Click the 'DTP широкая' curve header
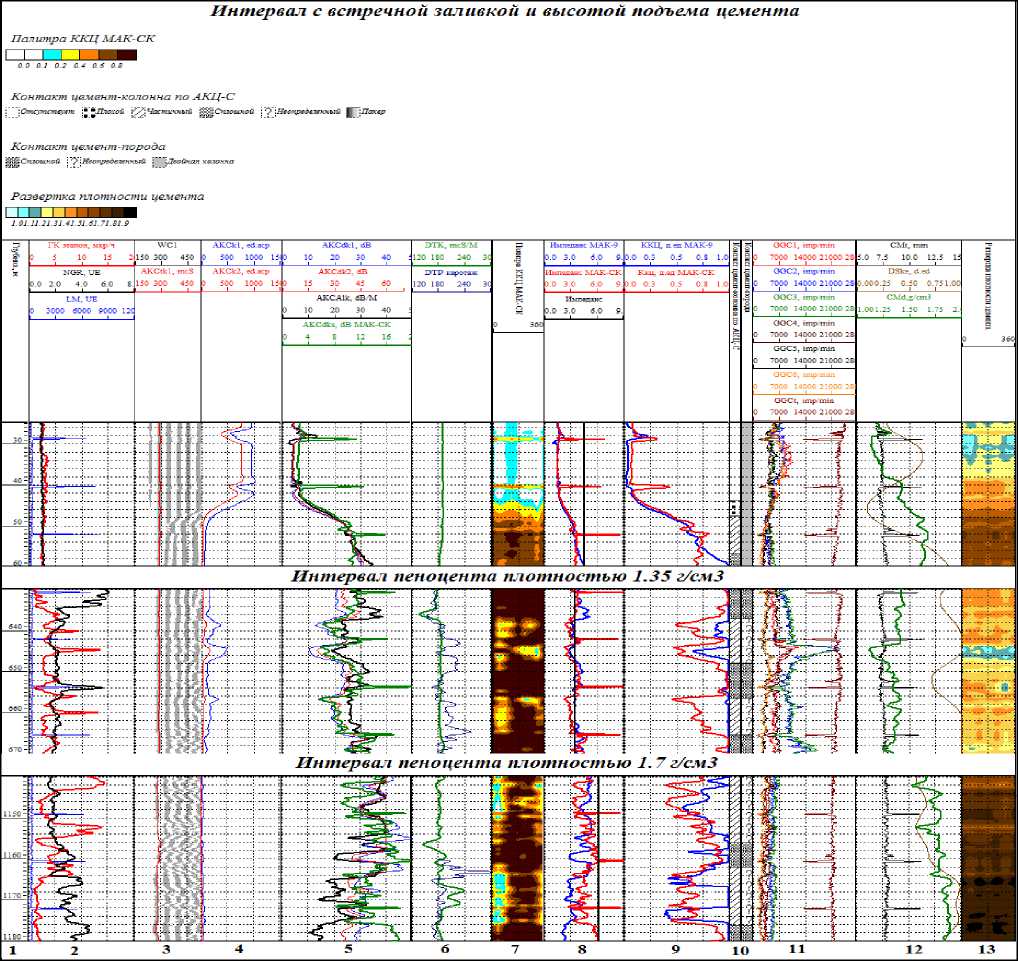The width and height of the screenshot is (1018, 961). [451, 271]
